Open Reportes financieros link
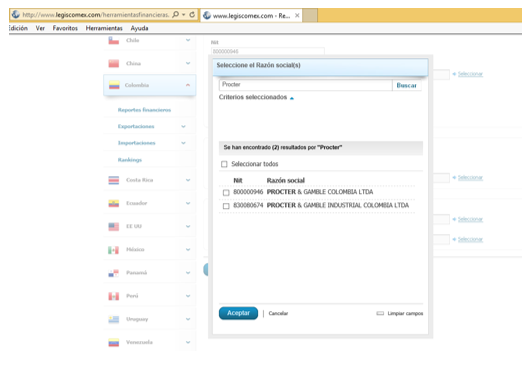This screenshot has width=531, height=367. click(144, 110)
